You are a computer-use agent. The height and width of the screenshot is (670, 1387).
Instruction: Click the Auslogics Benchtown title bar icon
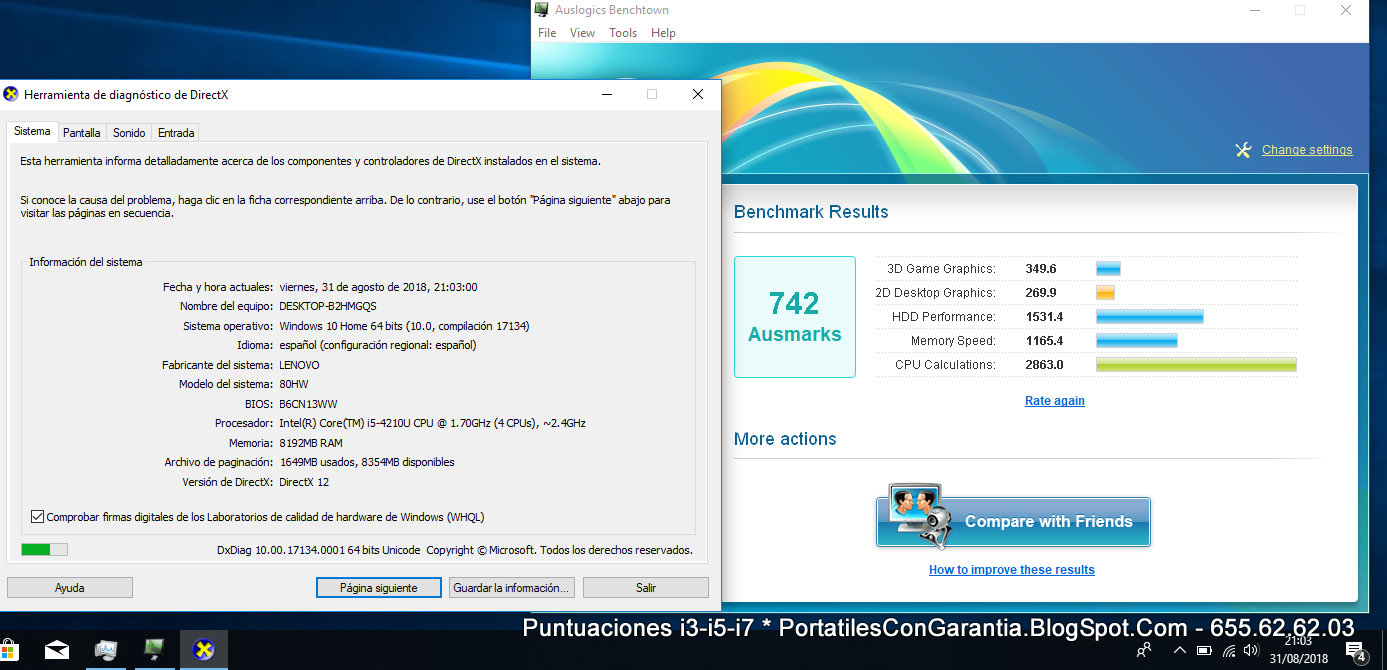click(x=542, y=10)
